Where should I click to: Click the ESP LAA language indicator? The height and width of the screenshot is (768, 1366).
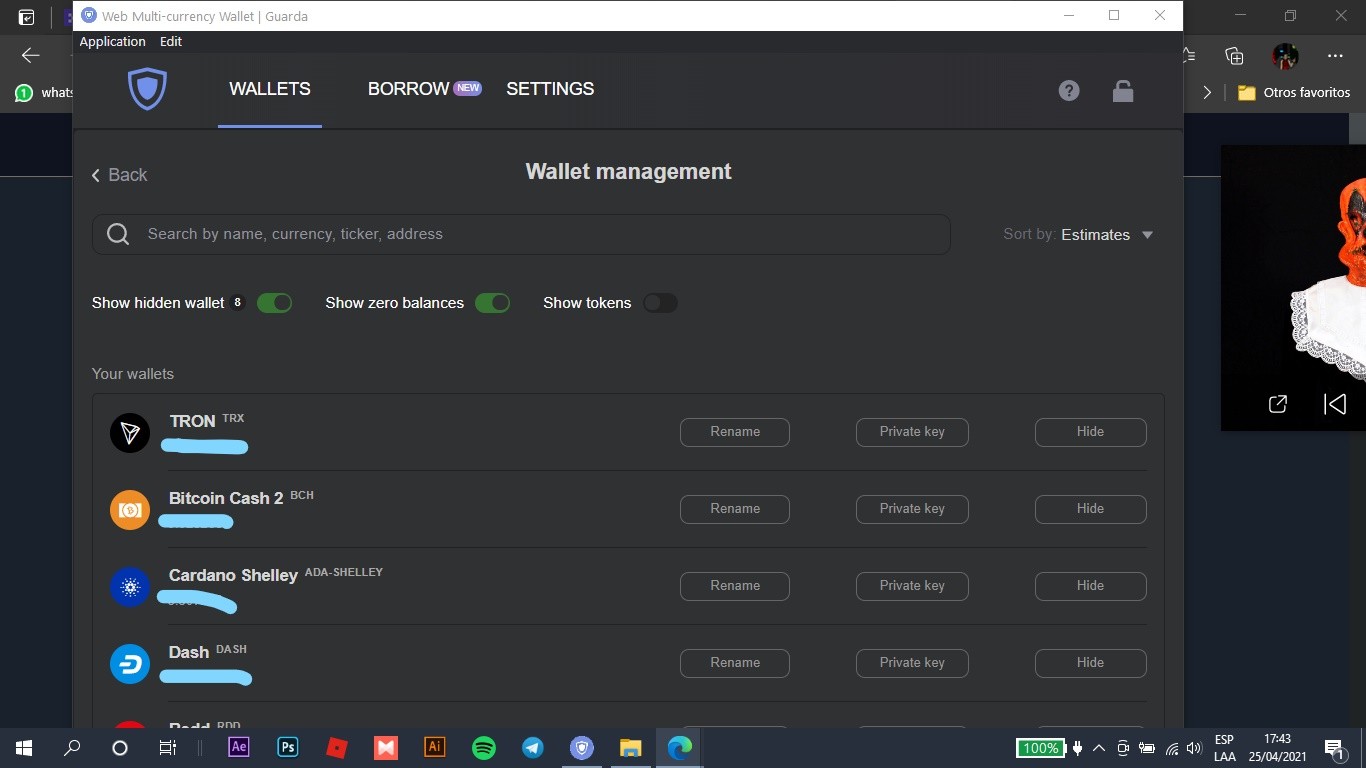point(1224,748)
